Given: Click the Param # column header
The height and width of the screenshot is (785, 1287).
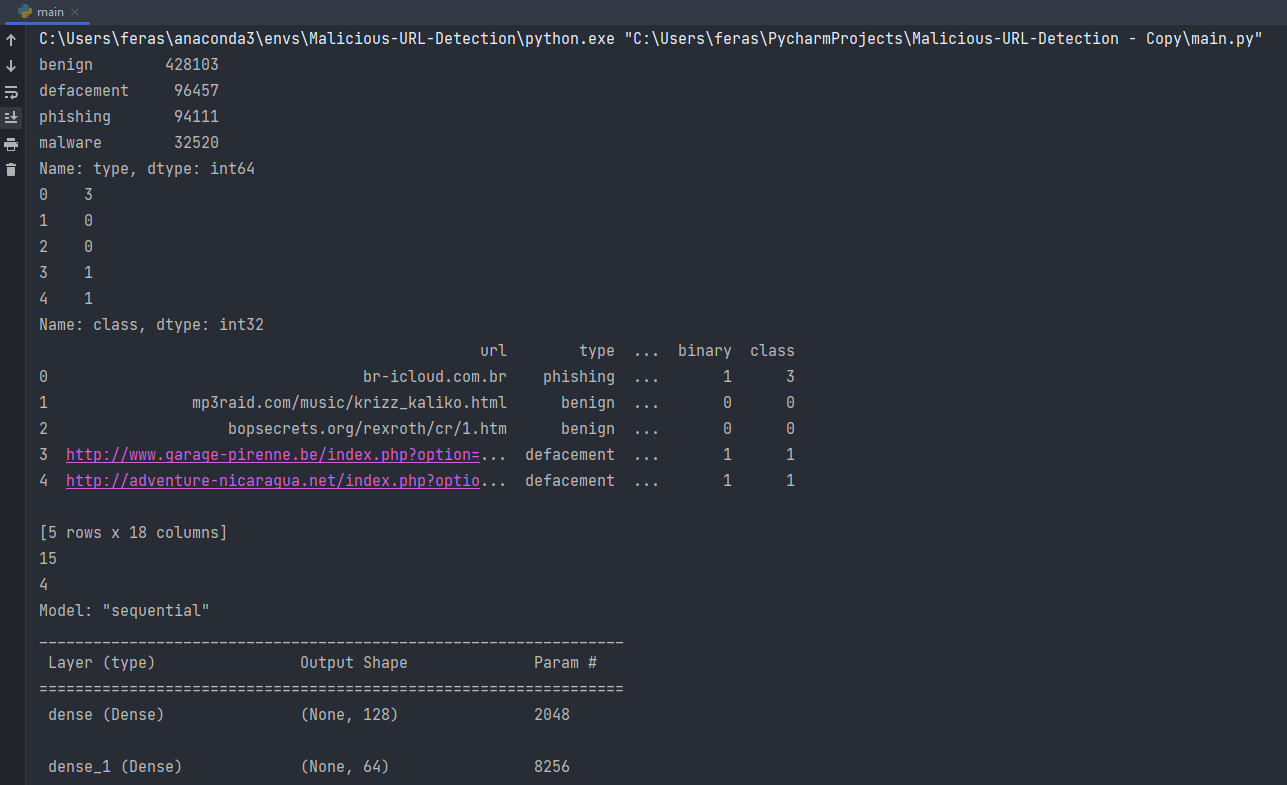Looking at the screenshot, I should coord(565,663).
